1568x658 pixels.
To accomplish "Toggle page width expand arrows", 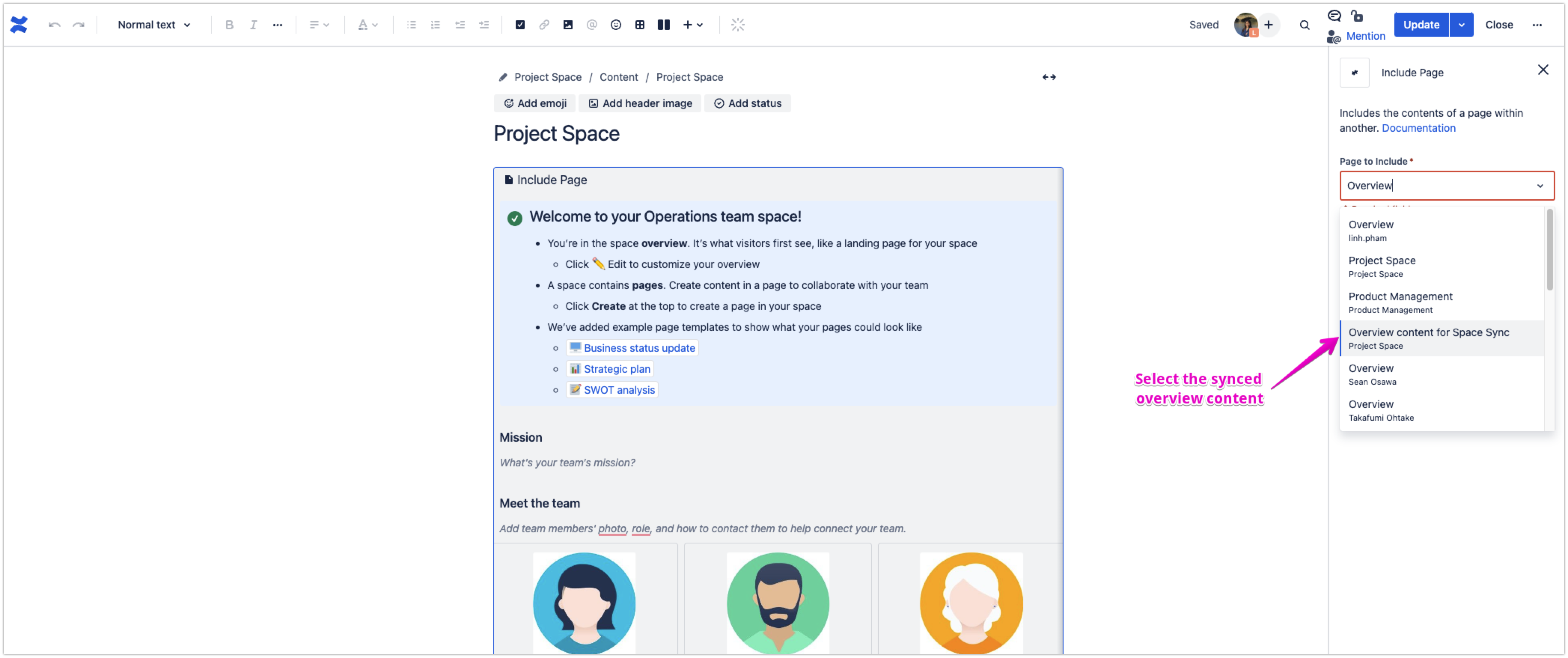I will click(1049, 77).
